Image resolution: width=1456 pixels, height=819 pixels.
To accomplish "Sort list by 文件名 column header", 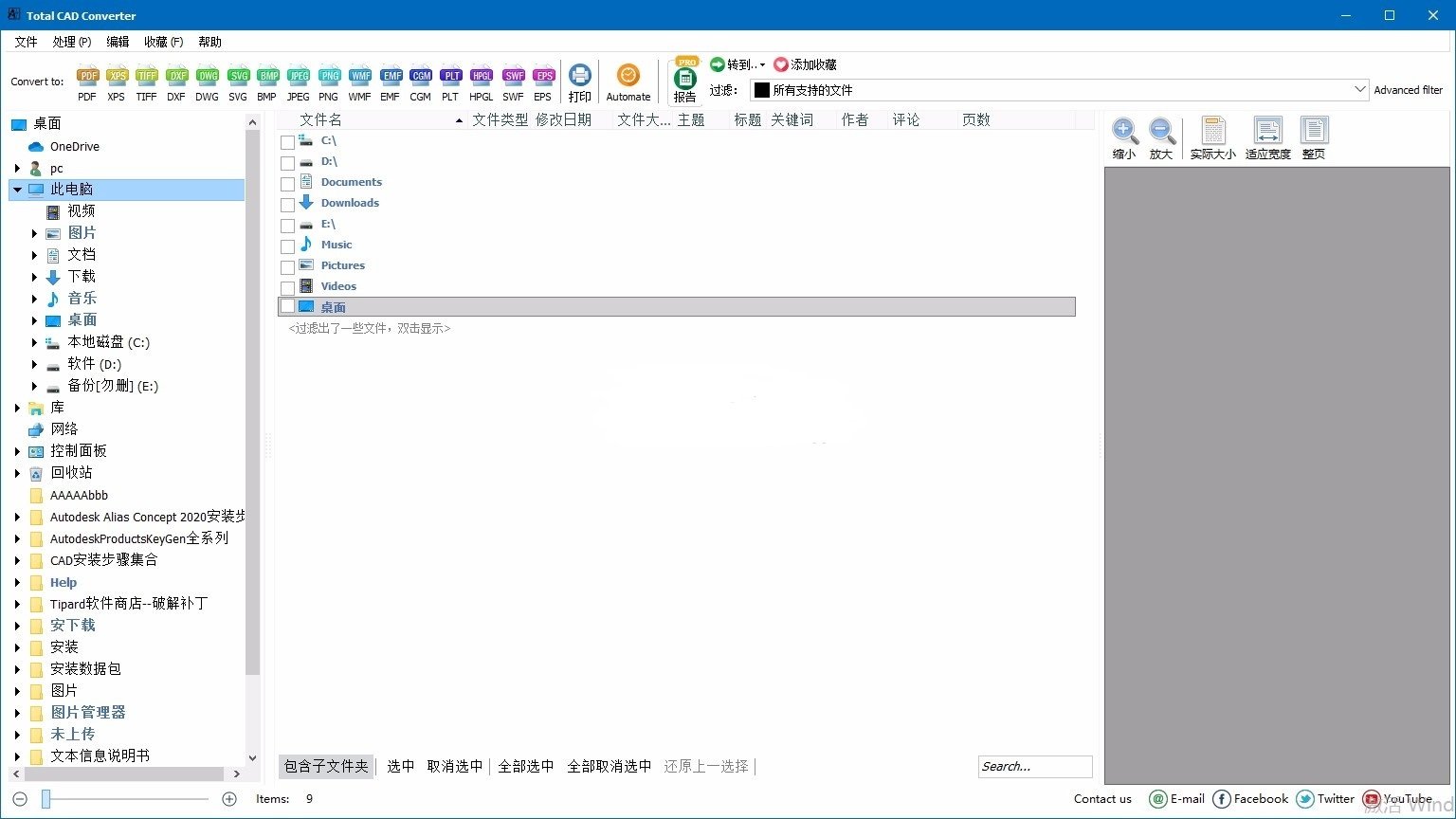I will pyautogui.click(x=373, y=119).
